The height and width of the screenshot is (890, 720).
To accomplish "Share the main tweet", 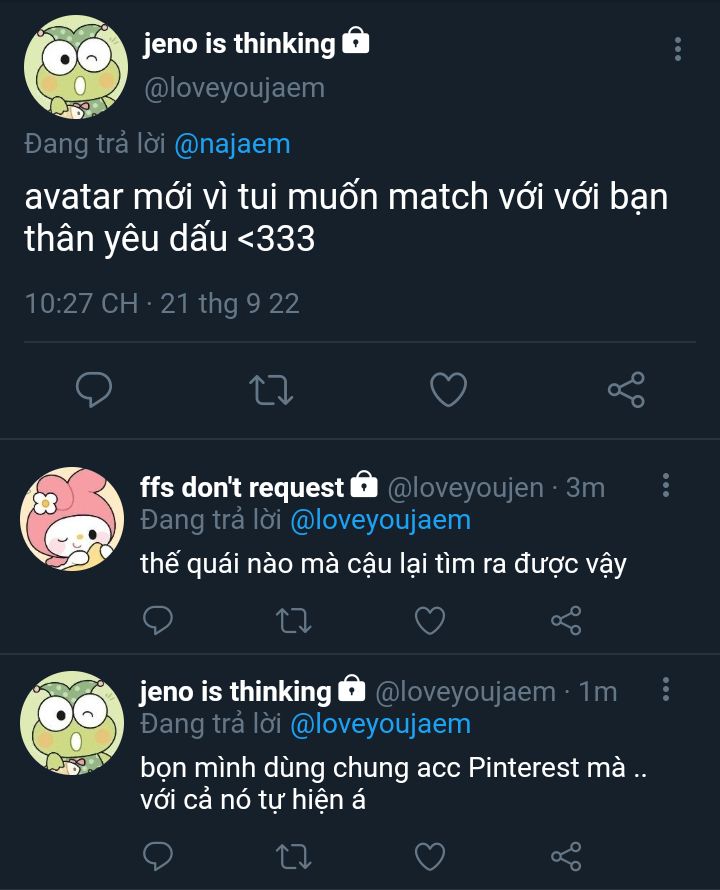I will coord(626,389).
